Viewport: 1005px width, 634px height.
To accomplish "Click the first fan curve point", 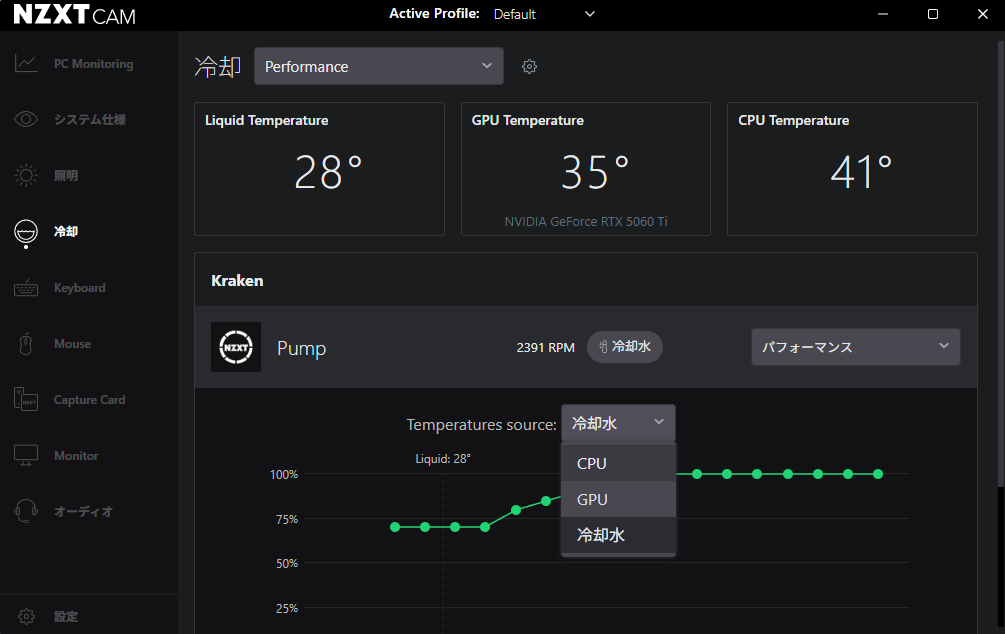I will (x=395, y=527).
